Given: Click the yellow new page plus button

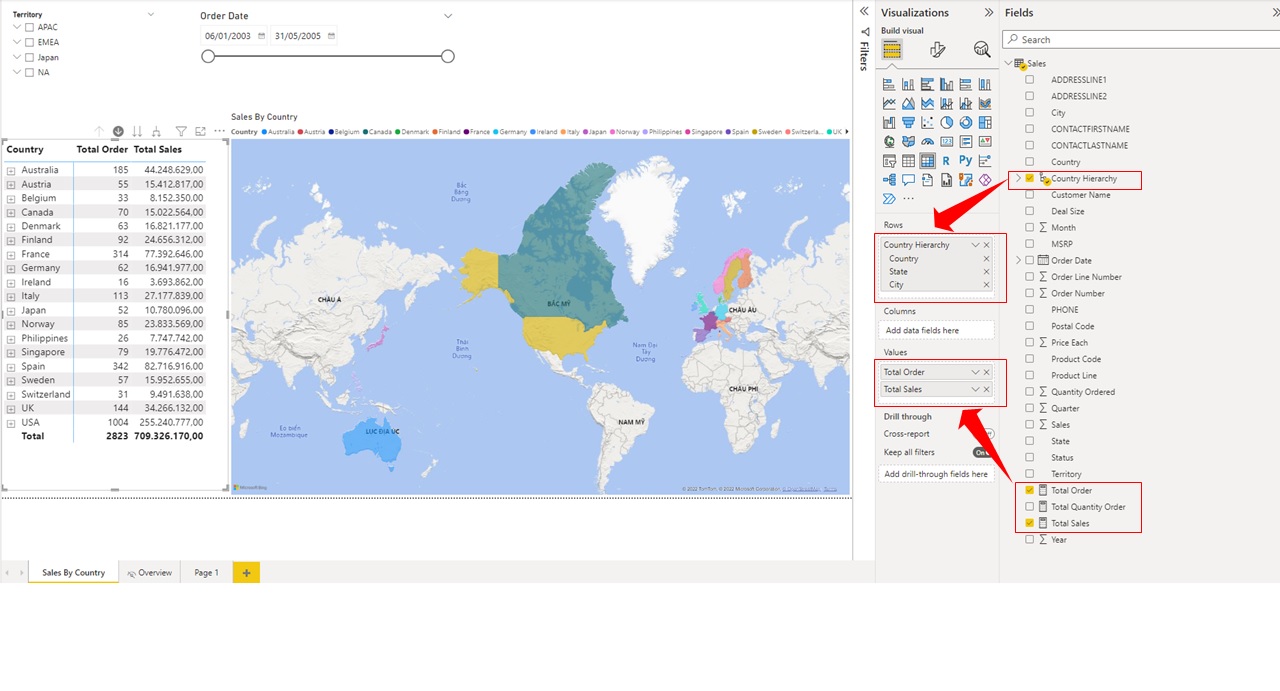Looking at the screenshot, I should coord(246,572).
